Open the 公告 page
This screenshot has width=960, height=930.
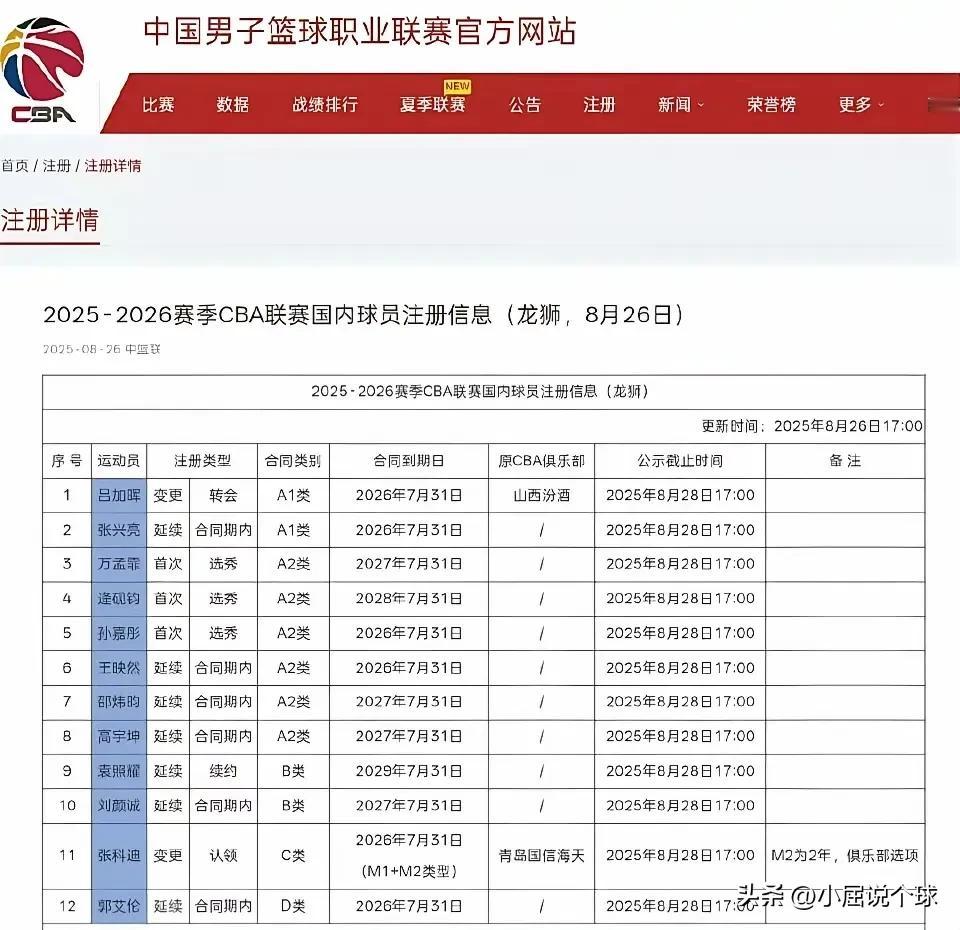525,105
